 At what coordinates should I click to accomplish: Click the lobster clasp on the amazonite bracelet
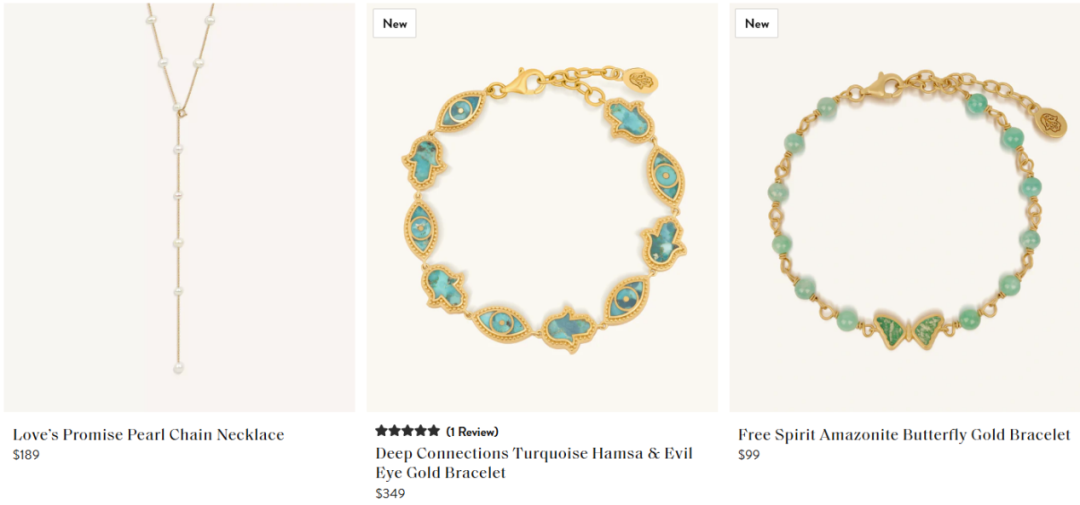881,86
